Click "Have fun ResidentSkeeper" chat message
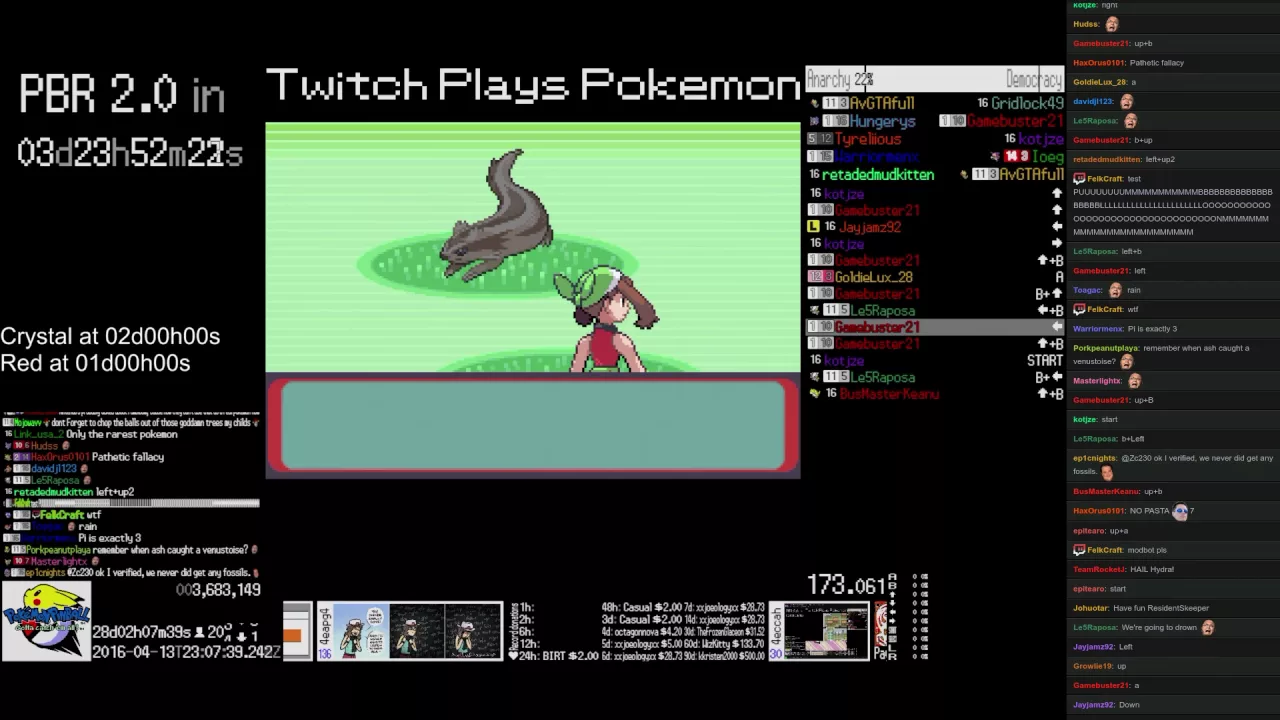 (x=1161, y=609)
